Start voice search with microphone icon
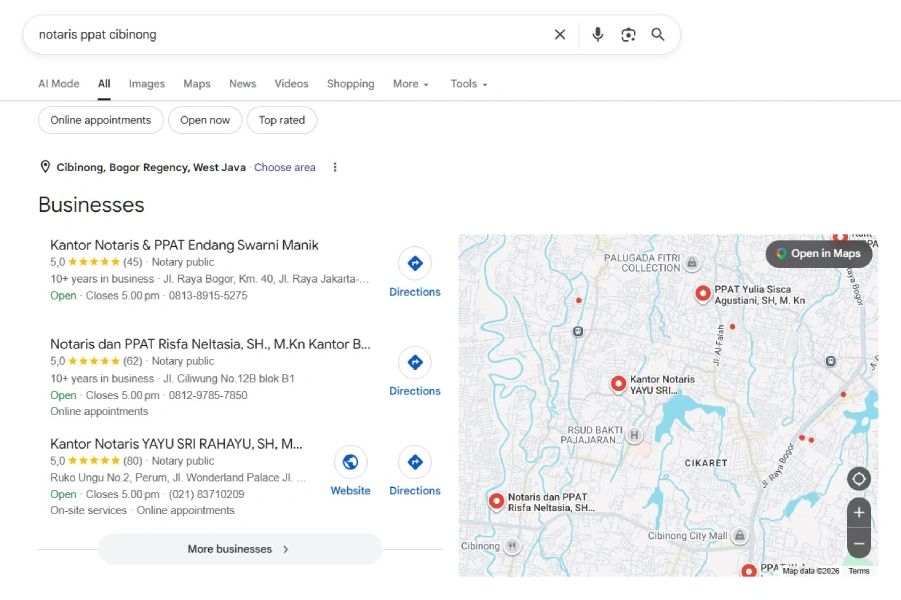The width and height of the screenshot is (901, 600). (x=598, y=34)
